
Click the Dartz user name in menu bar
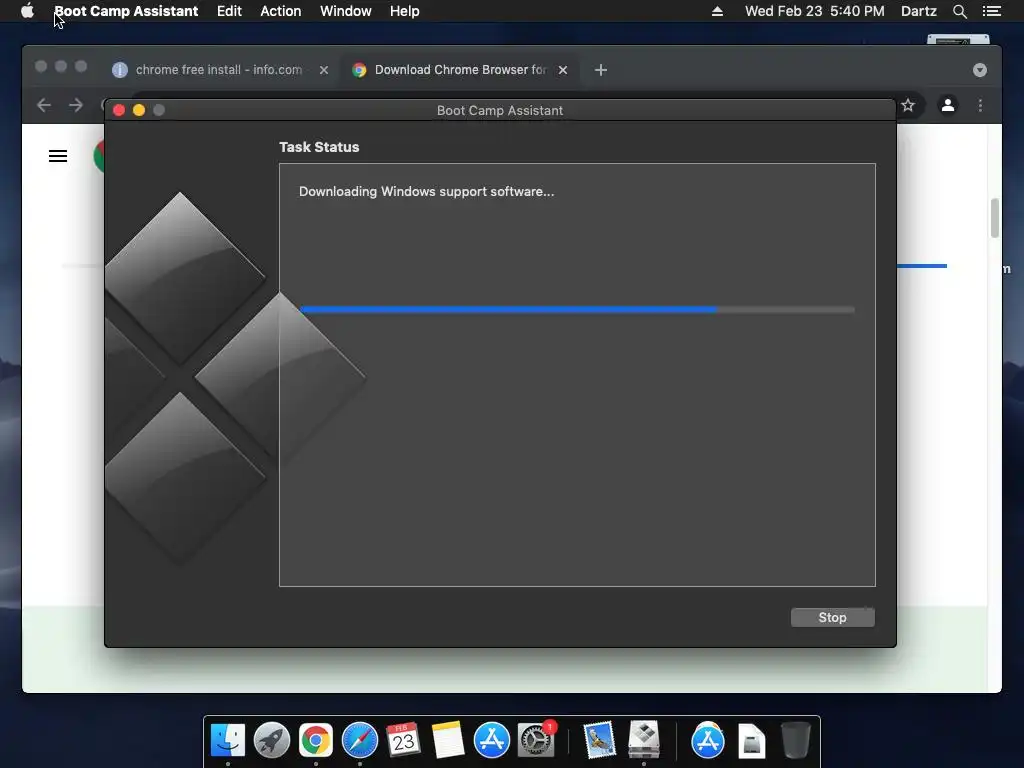tap(918, 11)
